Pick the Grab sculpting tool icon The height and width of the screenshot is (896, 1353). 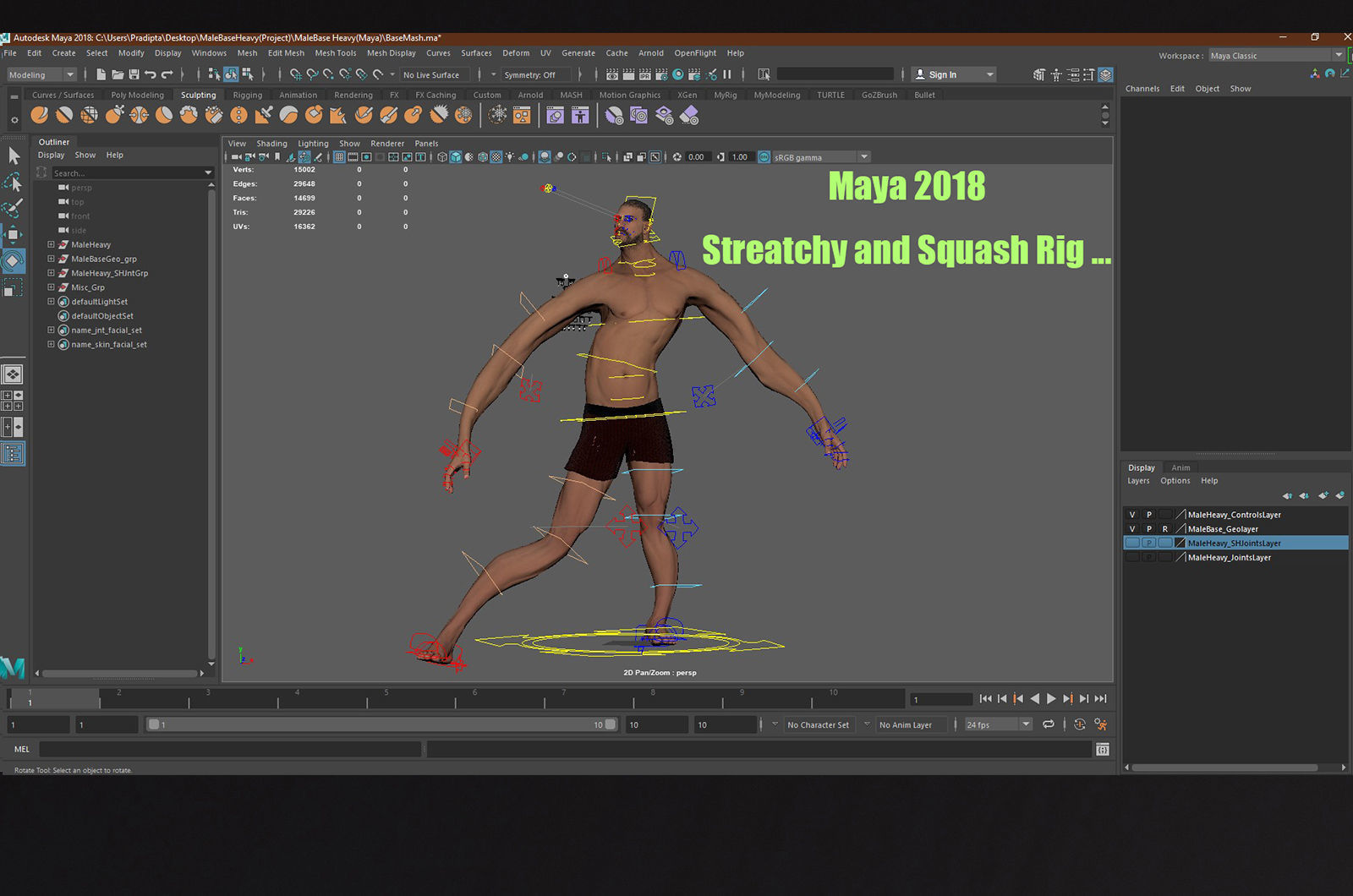(114, 115)
